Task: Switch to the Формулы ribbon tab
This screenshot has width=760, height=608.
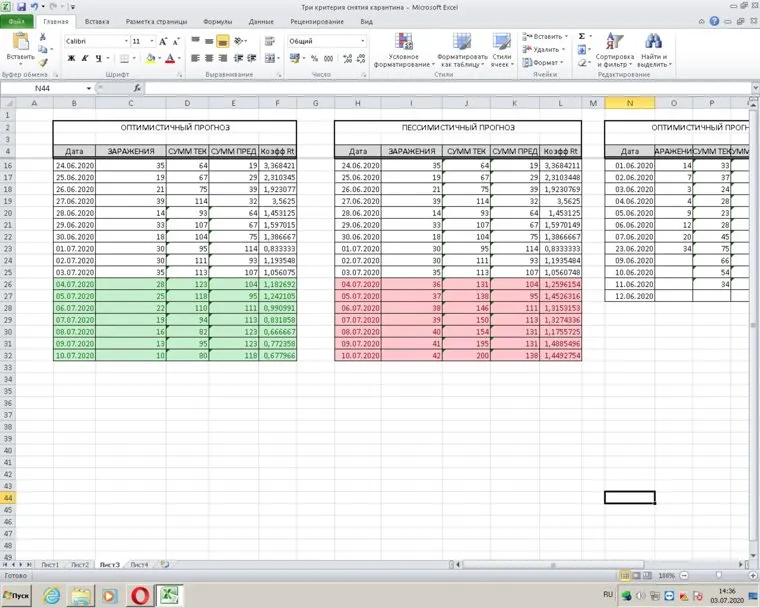Action: (217, 20)
